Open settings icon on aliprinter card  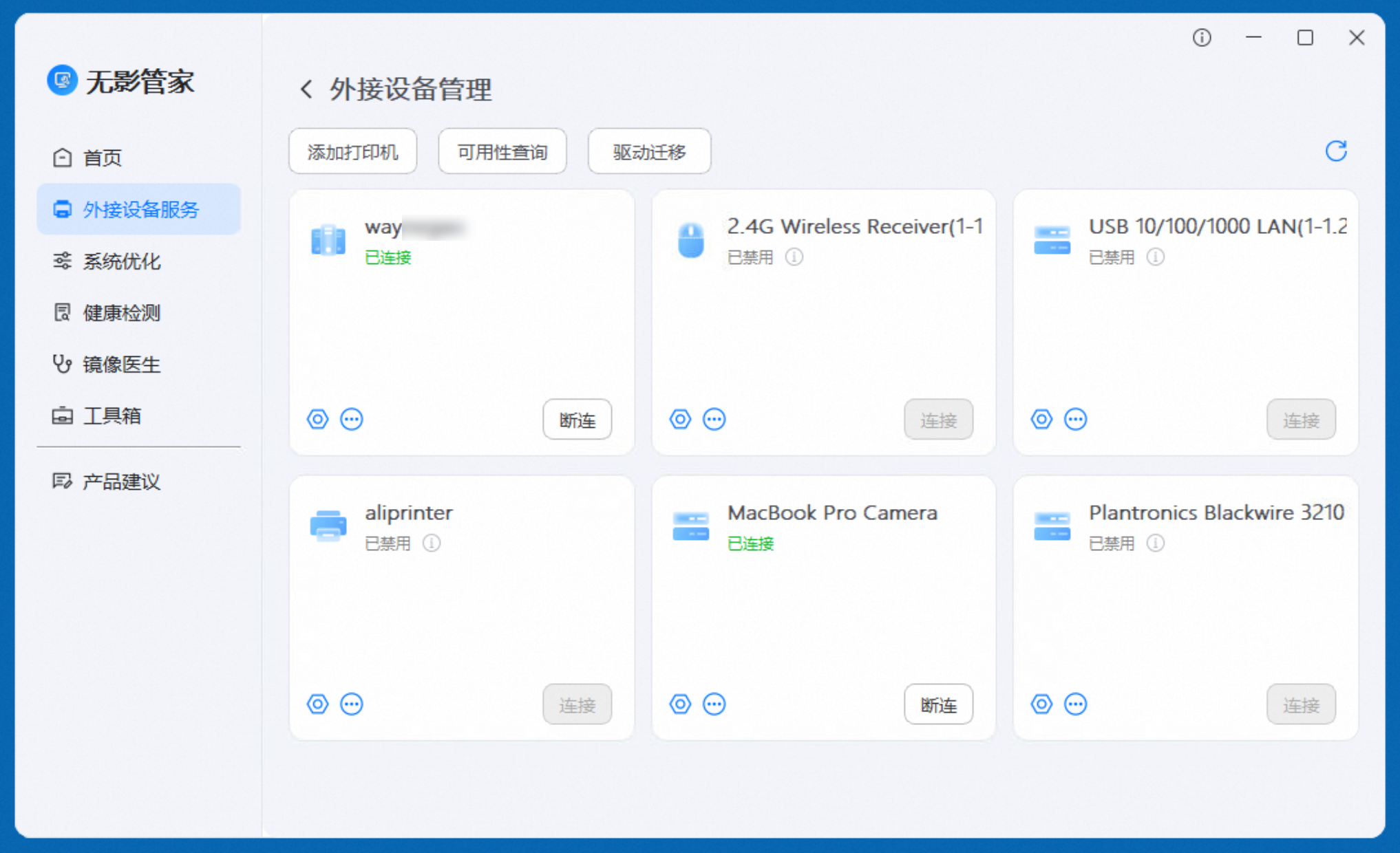[317, 704]
